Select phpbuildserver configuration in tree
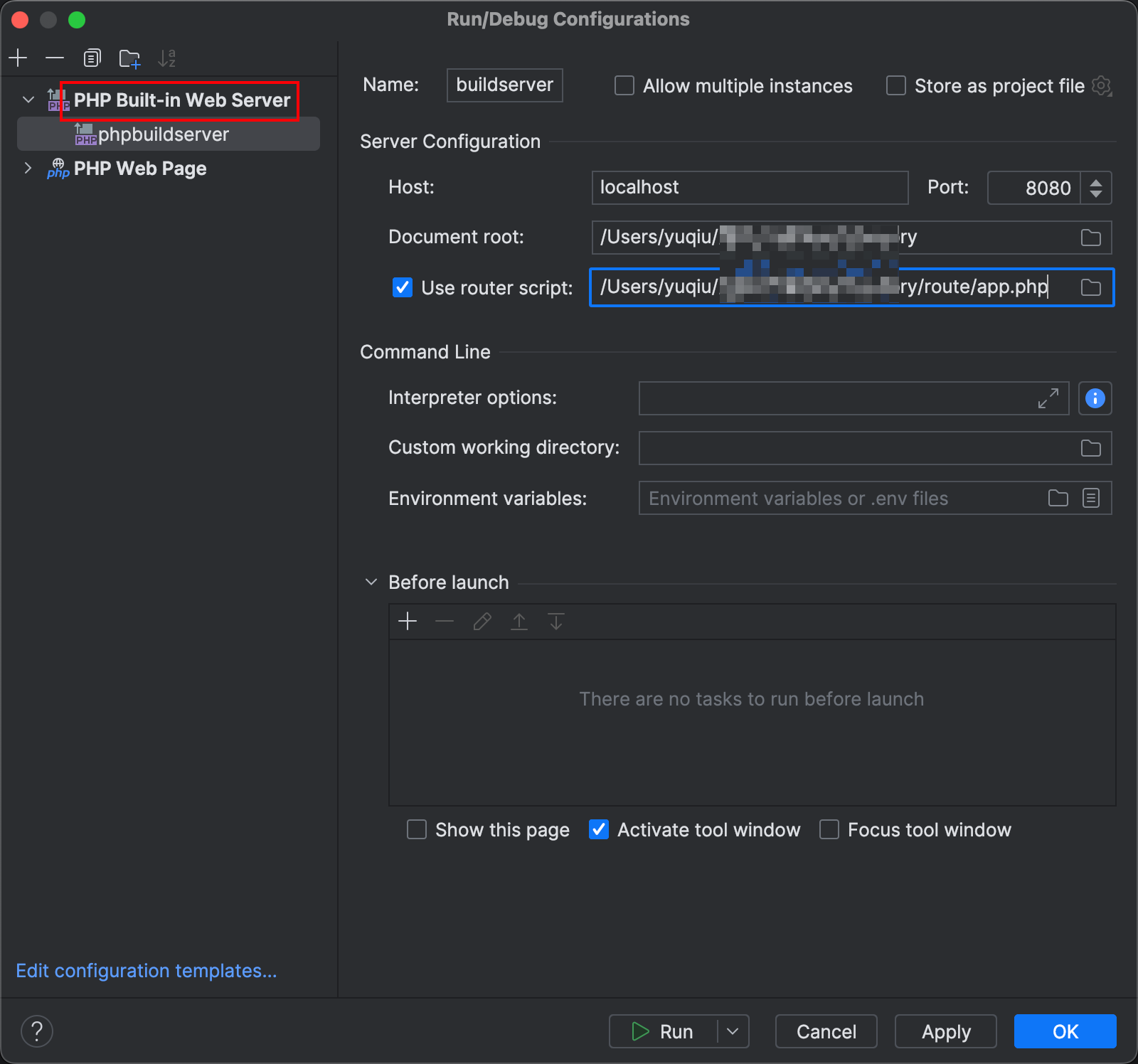The image size is (1138, 1064). (x=164, y=134)
